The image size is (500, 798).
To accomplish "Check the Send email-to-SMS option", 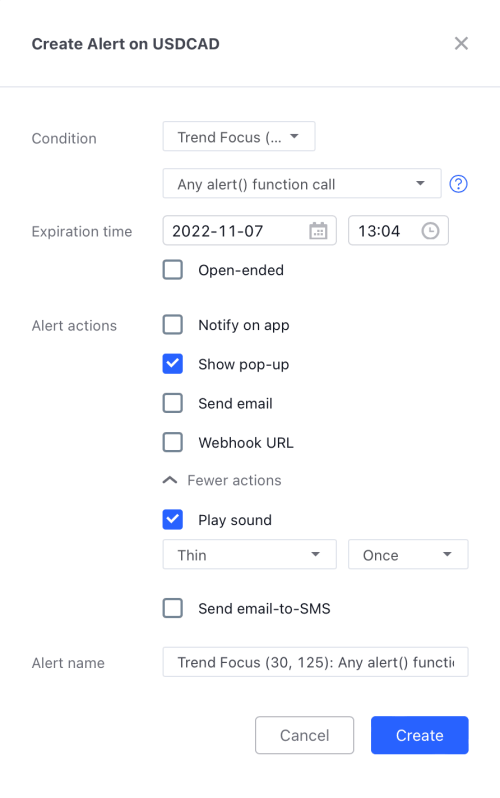I will [173, 608].
